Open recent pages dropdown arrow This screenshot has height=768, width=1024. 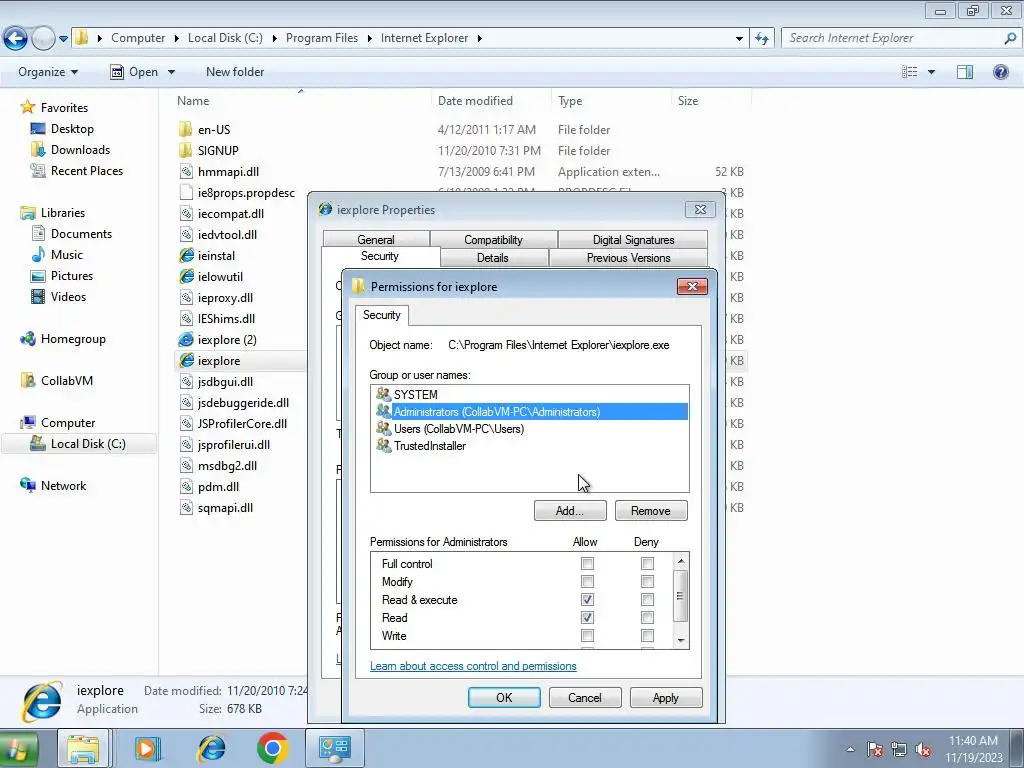63,39
